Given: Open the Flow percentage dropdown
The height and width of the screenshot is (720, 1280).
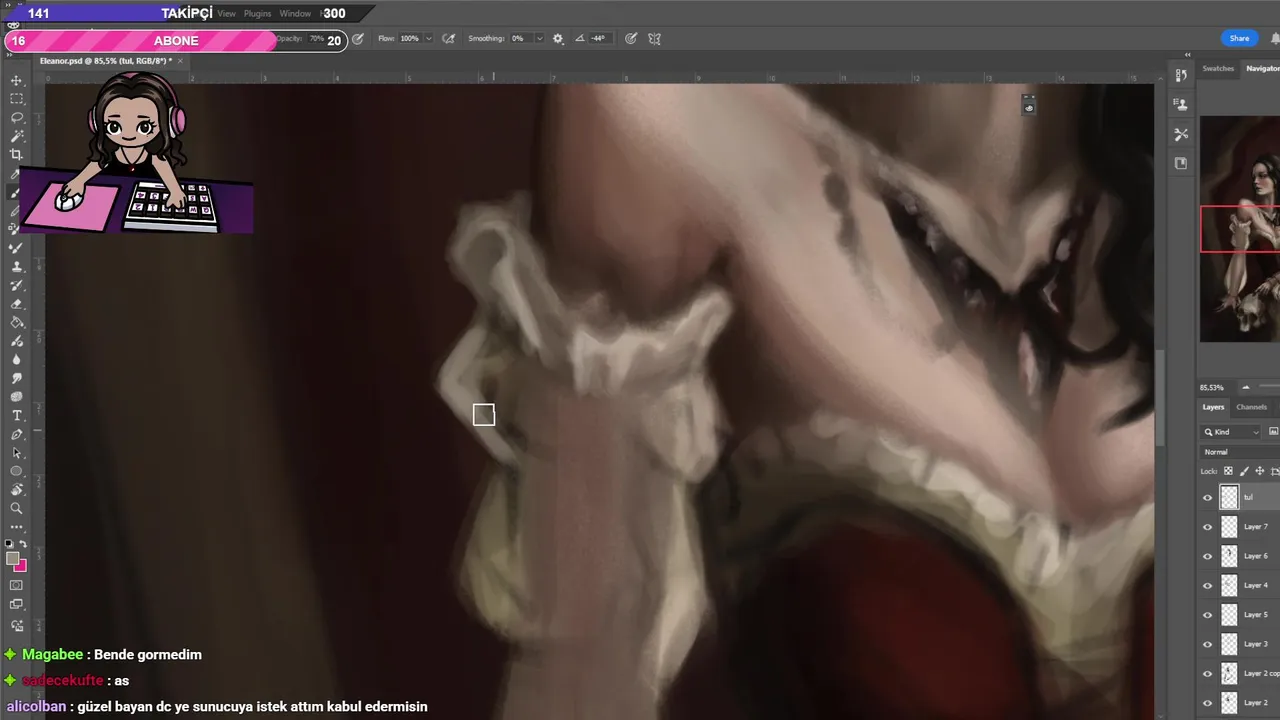Looking at the screenshot, I should point(428,39).
